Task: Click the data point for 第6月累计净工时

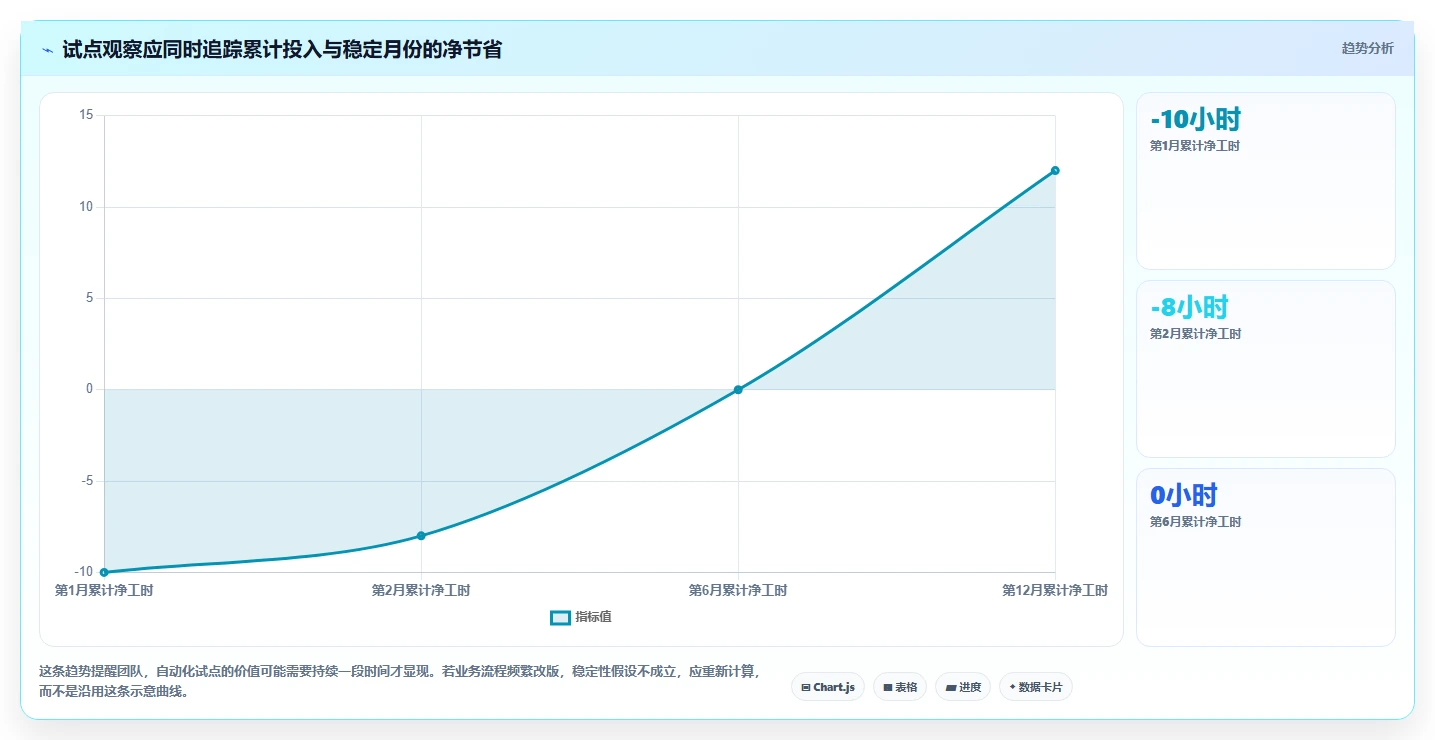Action: click(x=738, y=389)
